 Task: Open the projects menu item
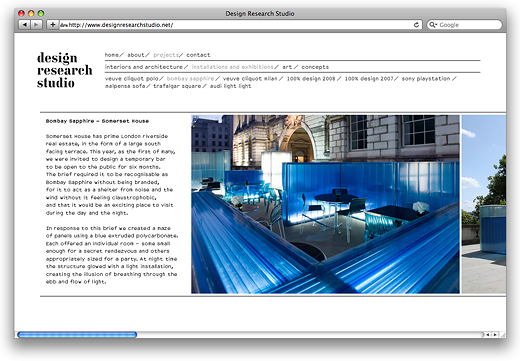point(166,55)
